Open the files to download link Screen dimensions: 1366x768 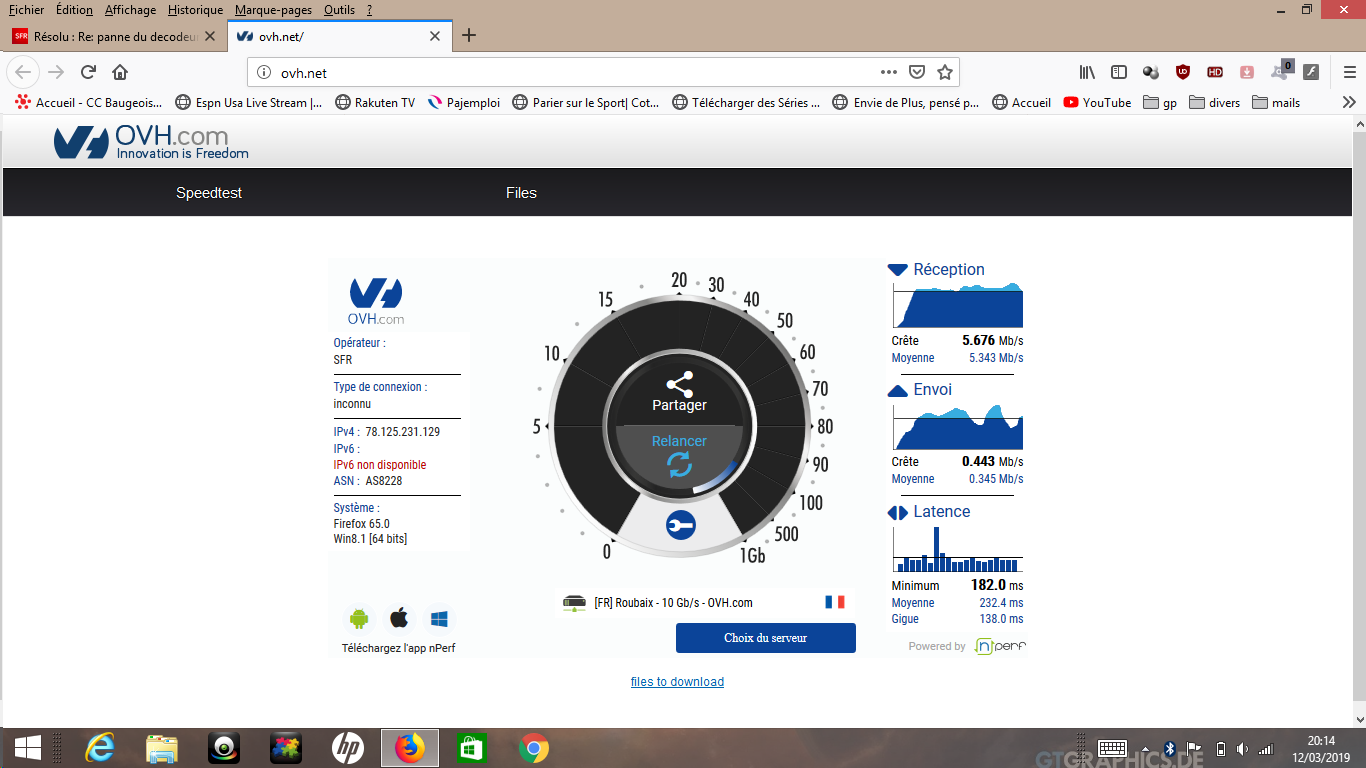point(677,682)
